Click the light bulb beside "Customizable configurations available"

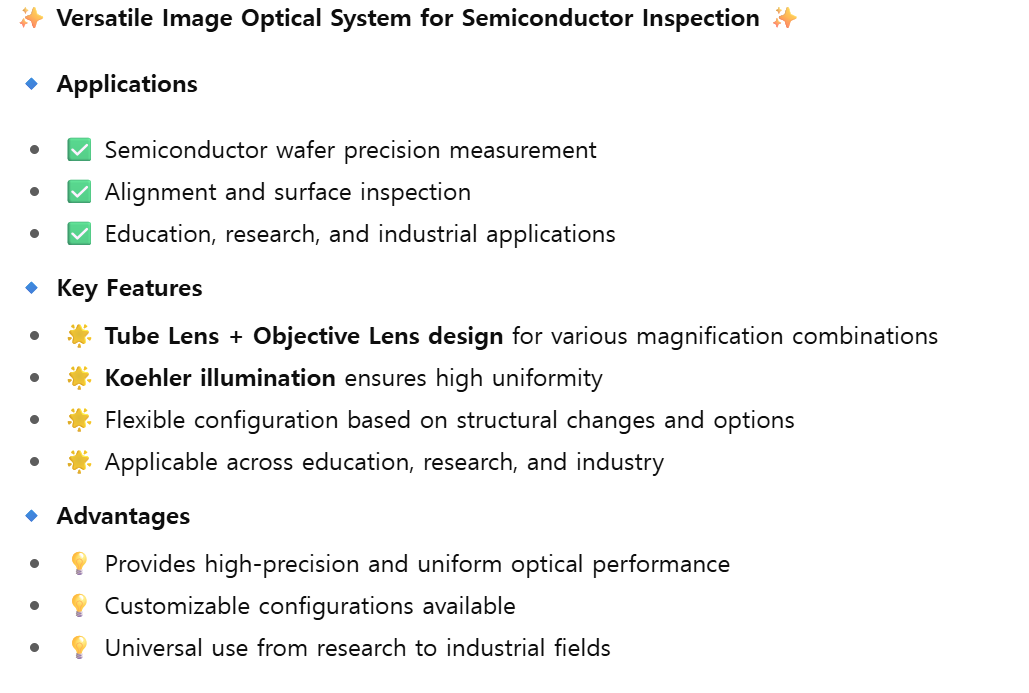tap(79, 606)
